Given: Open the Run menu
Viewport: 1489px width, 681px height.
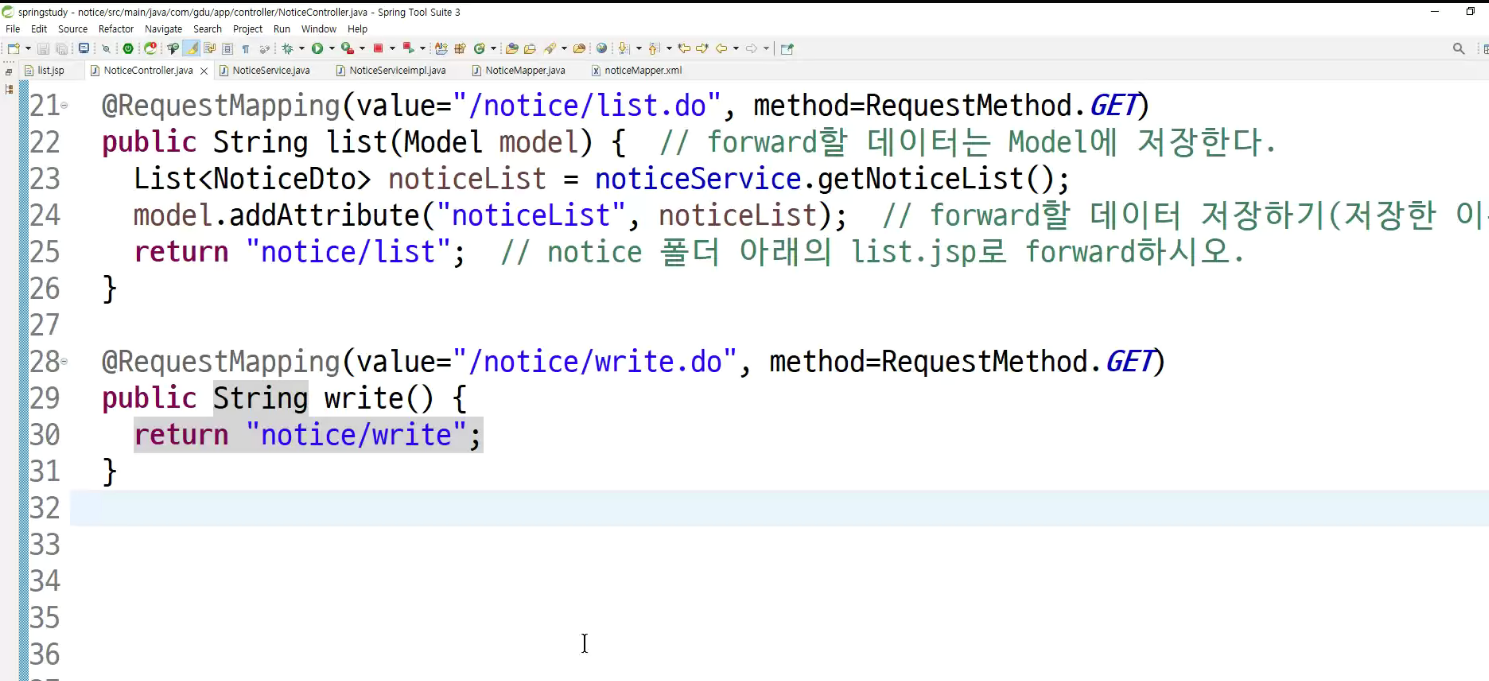Looking at the screenshot, I should click(x=282, y=29).
